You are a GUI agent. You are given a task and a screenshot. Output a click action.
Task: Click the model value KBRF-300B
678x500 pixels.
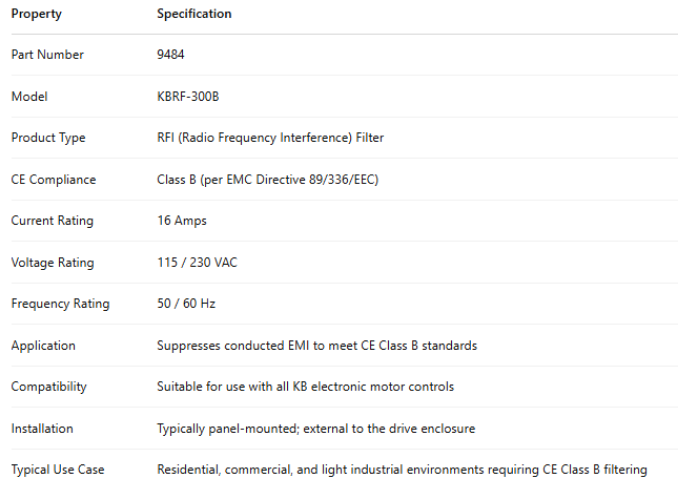[189, 97]
